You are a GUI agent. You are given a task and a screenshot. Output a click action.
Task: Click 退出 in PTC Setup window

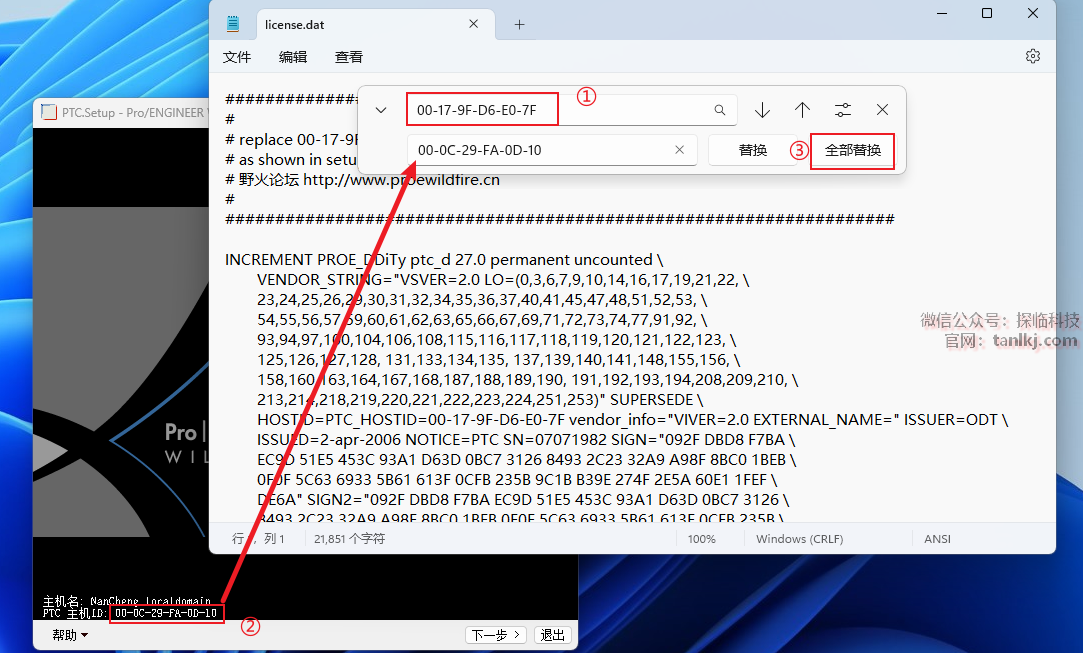(552, 635)
